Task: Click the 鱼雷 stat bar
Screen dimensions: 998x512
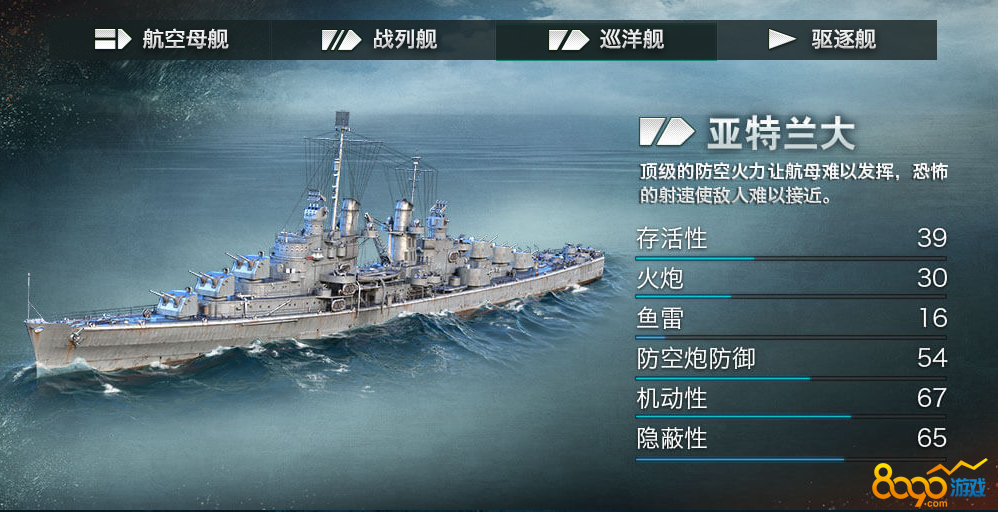Action: tap(791, 337)
